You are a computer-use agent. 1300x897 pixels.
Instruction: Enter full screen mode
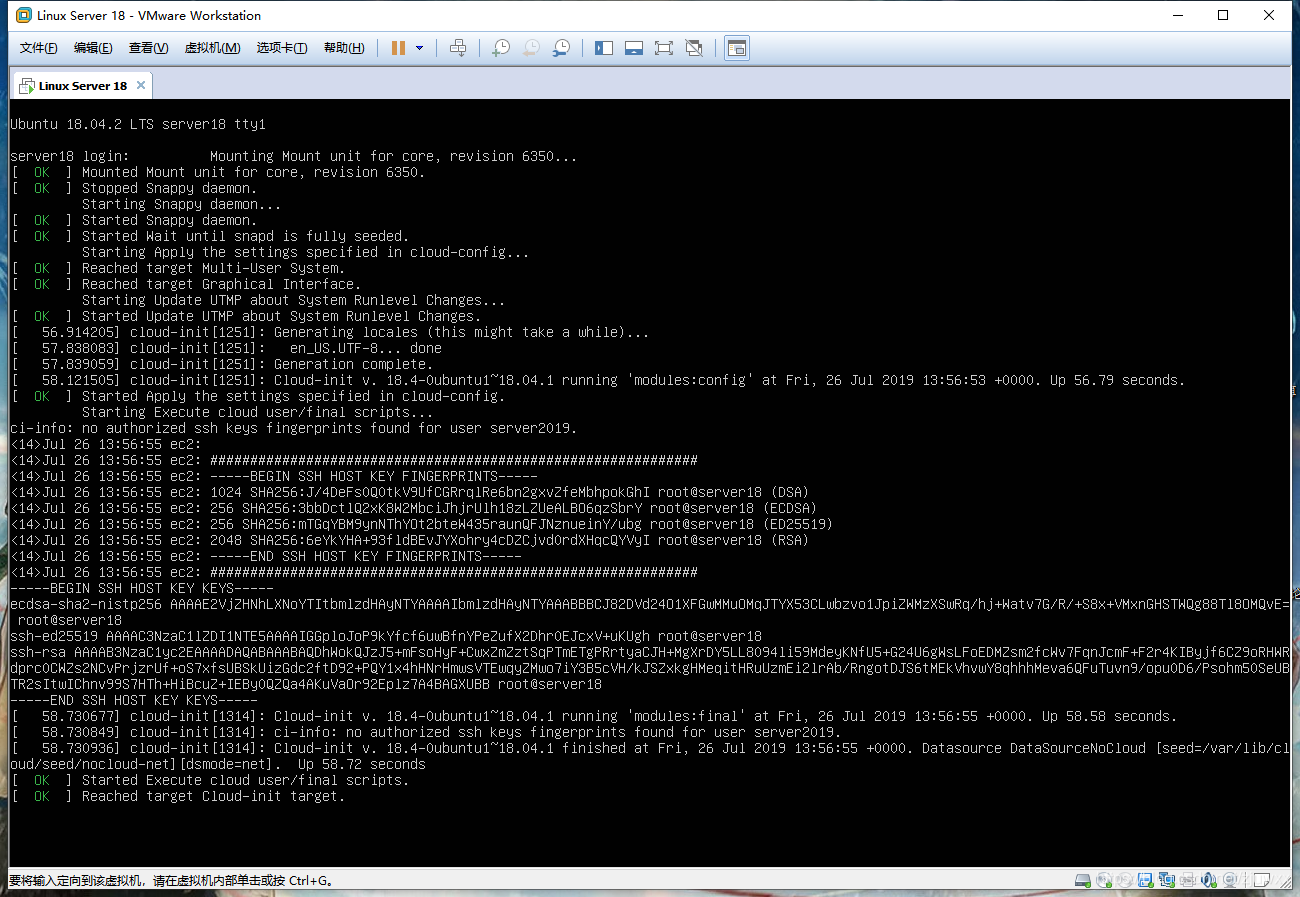pos(664,48)
